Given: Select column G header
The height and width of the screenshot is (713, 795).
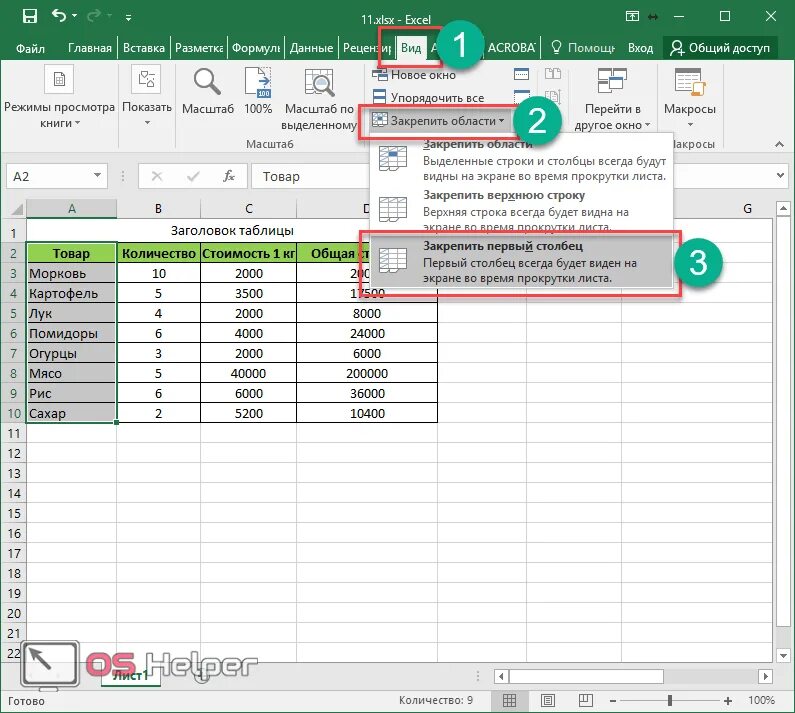Looking at the screenshot, I should [747, 208].
